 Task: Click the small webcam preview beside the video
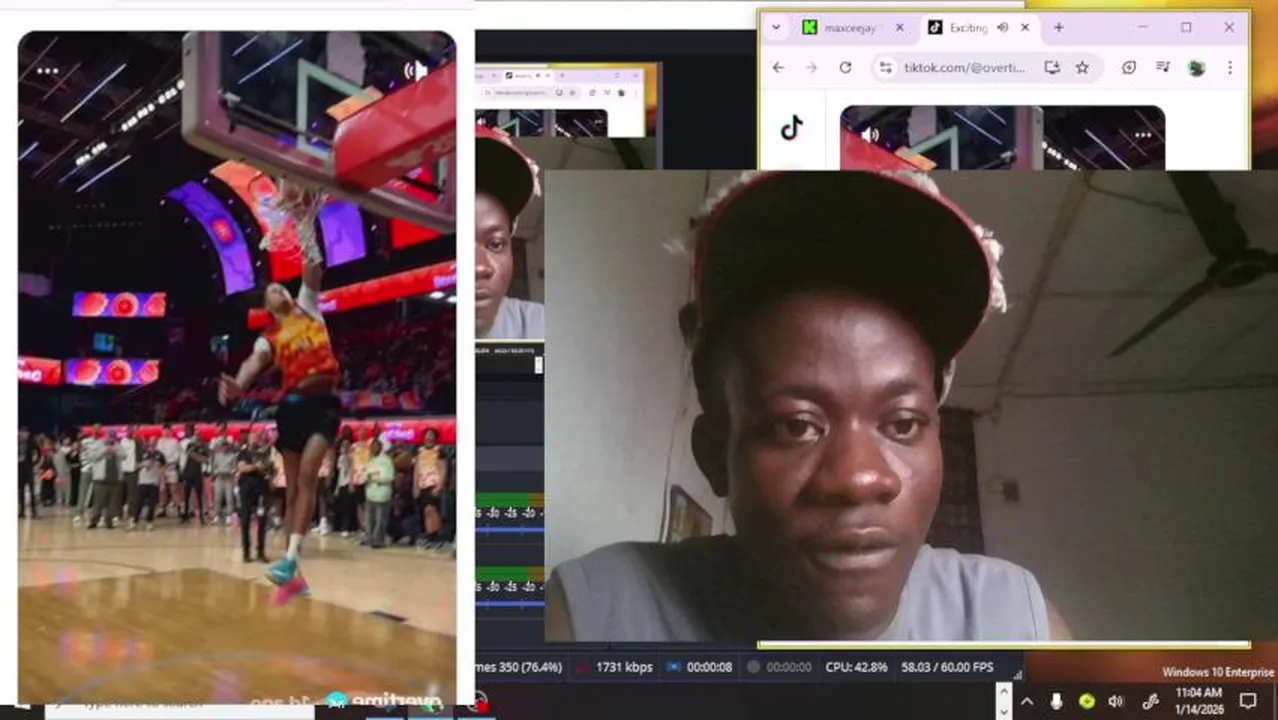(x=509, y=239)
